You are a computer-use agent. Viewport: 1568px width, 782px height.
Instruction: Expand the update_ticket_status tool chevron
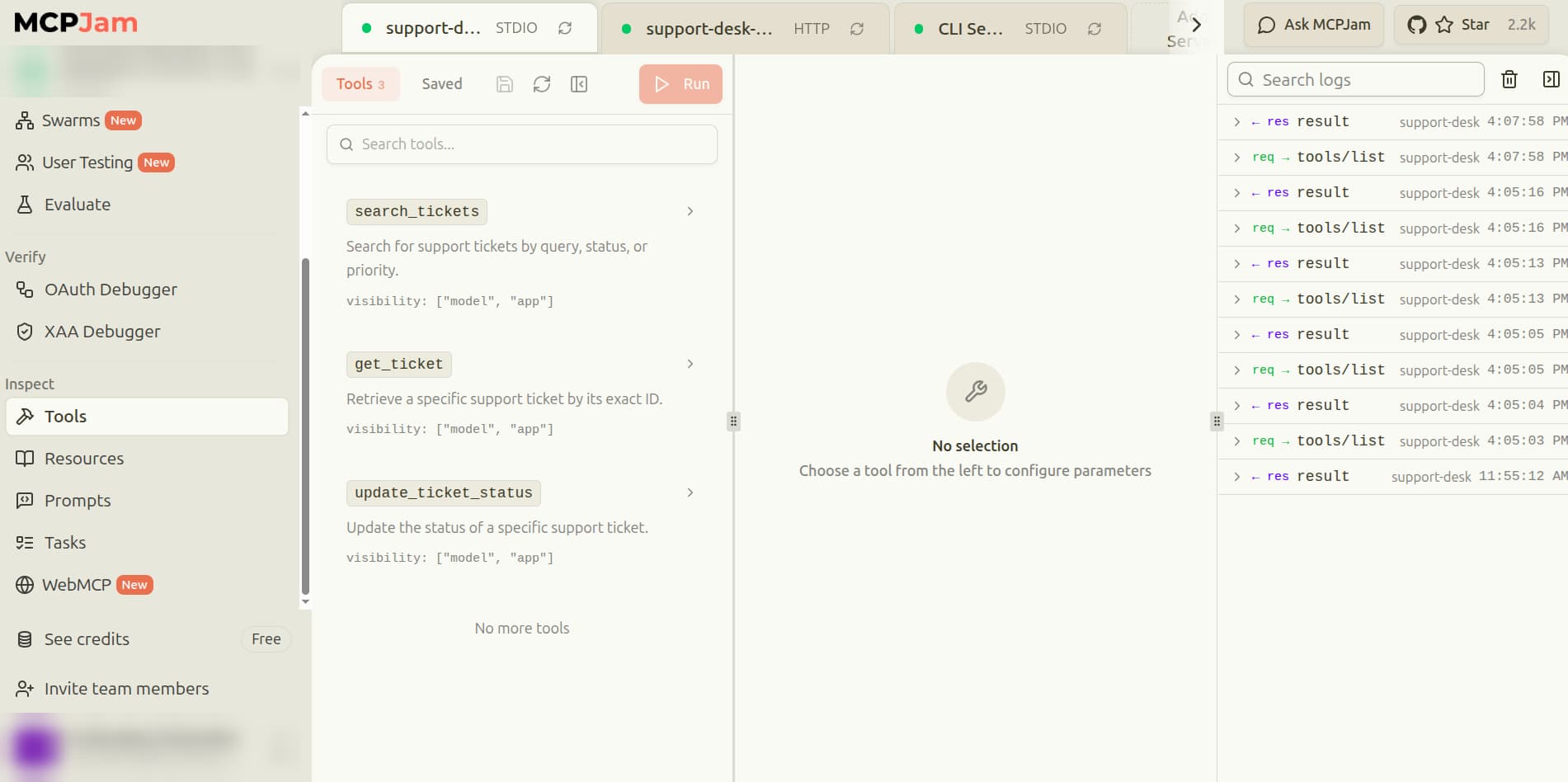point(690,492)
